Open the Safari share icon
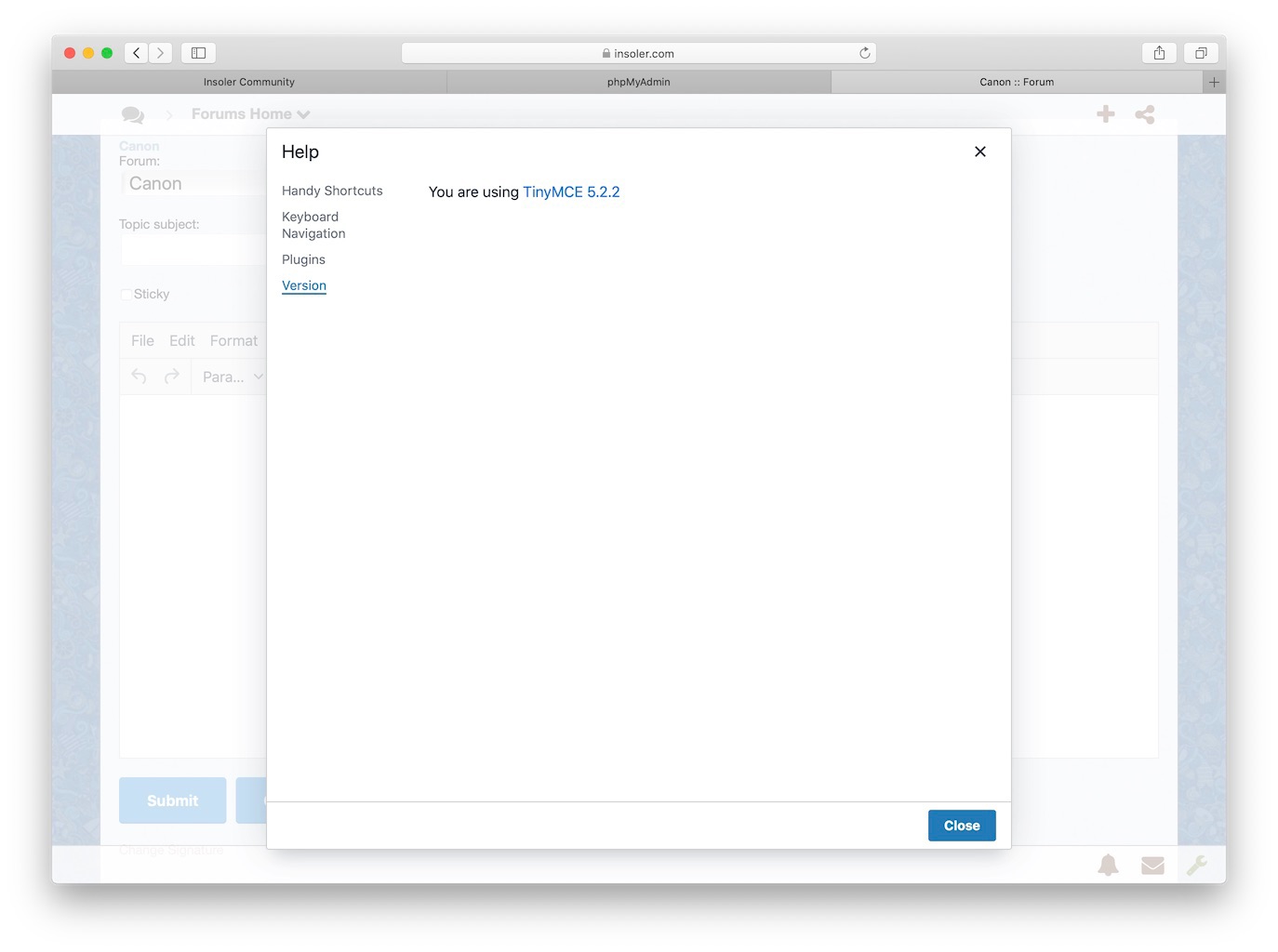The width and height of the screenshot is (1278, 952). coord(1159,53)
